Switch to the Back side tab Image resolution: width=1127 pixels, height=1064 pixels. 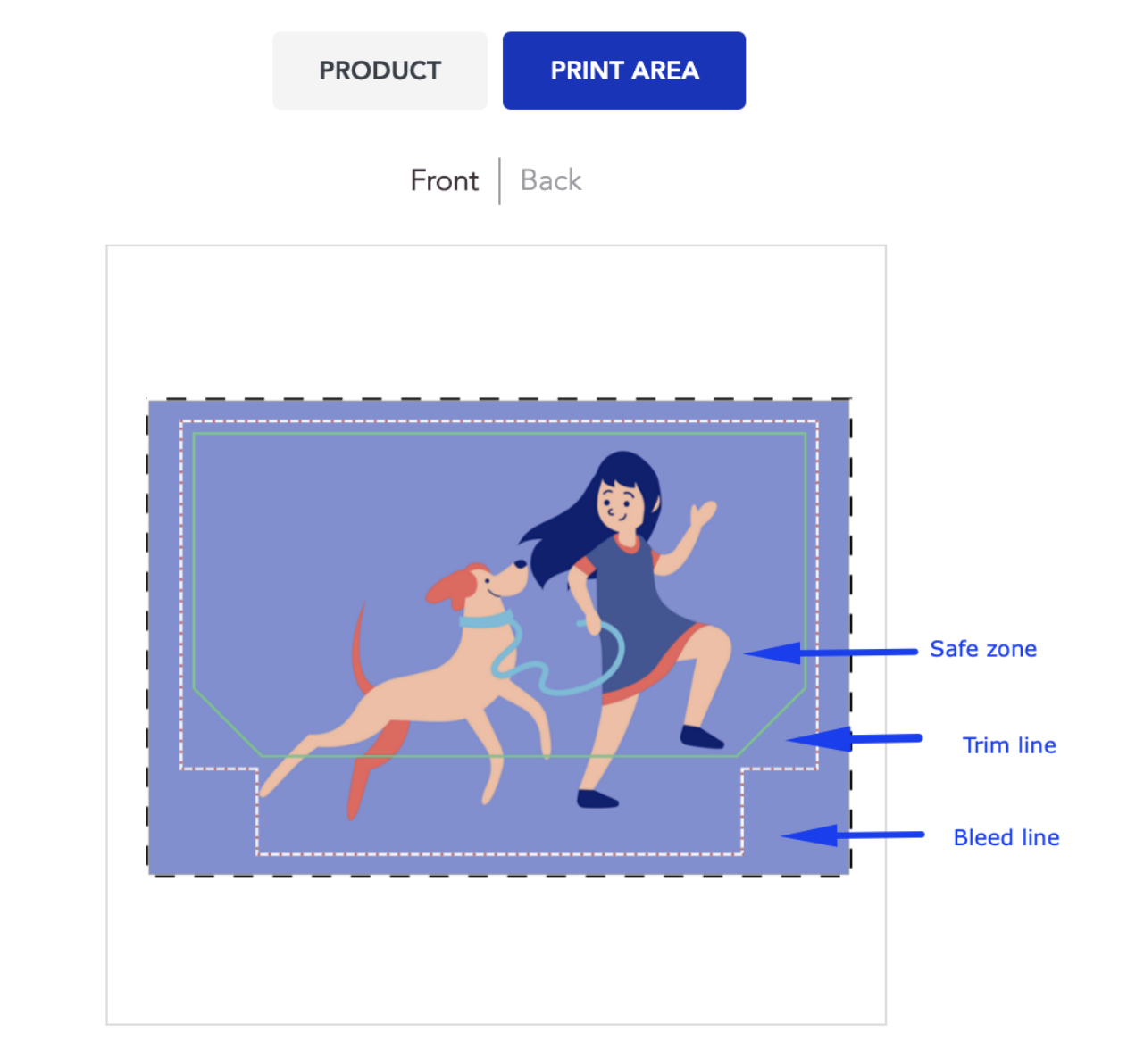551,180
